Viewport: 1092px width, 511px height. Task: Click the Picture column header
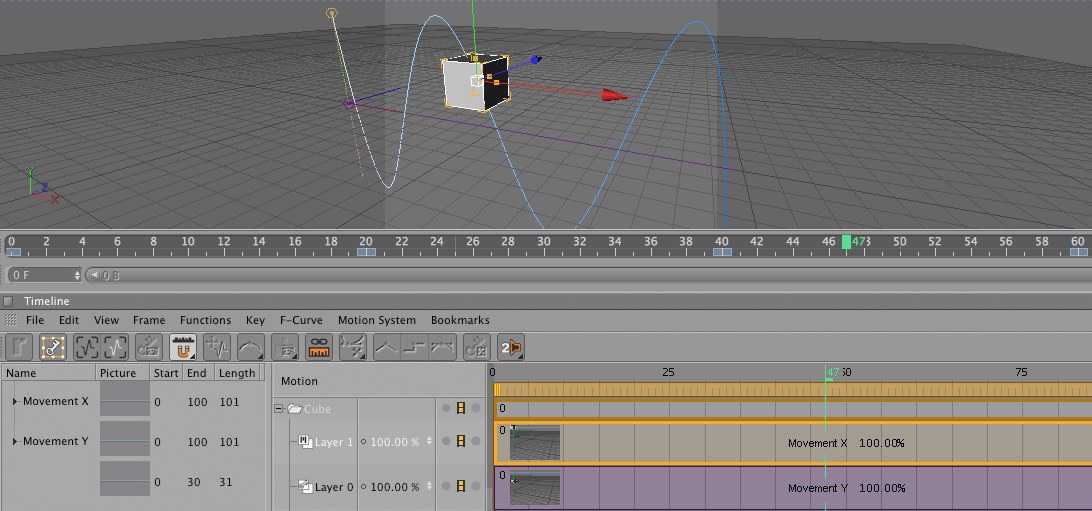pyautogui.click(x=118, y=373)
